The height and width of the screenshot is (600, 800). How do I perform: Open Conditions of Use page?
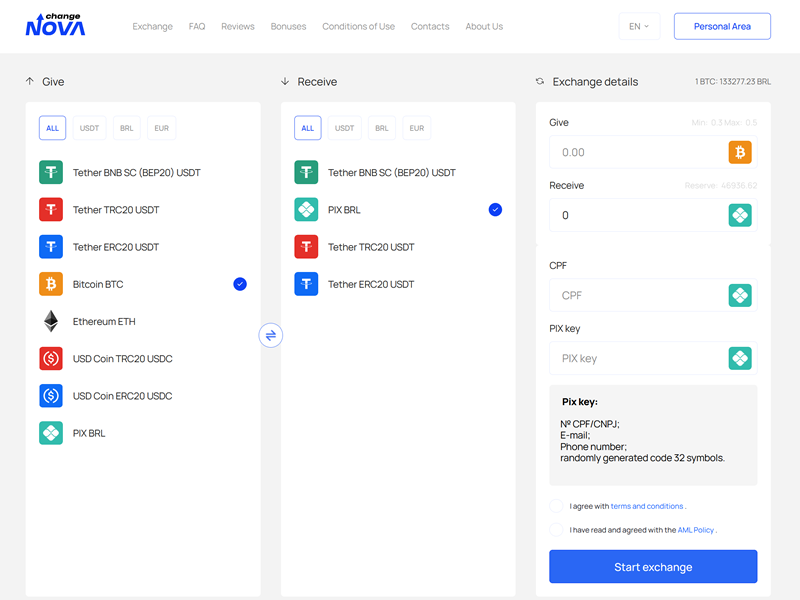[x=358, y=27]
